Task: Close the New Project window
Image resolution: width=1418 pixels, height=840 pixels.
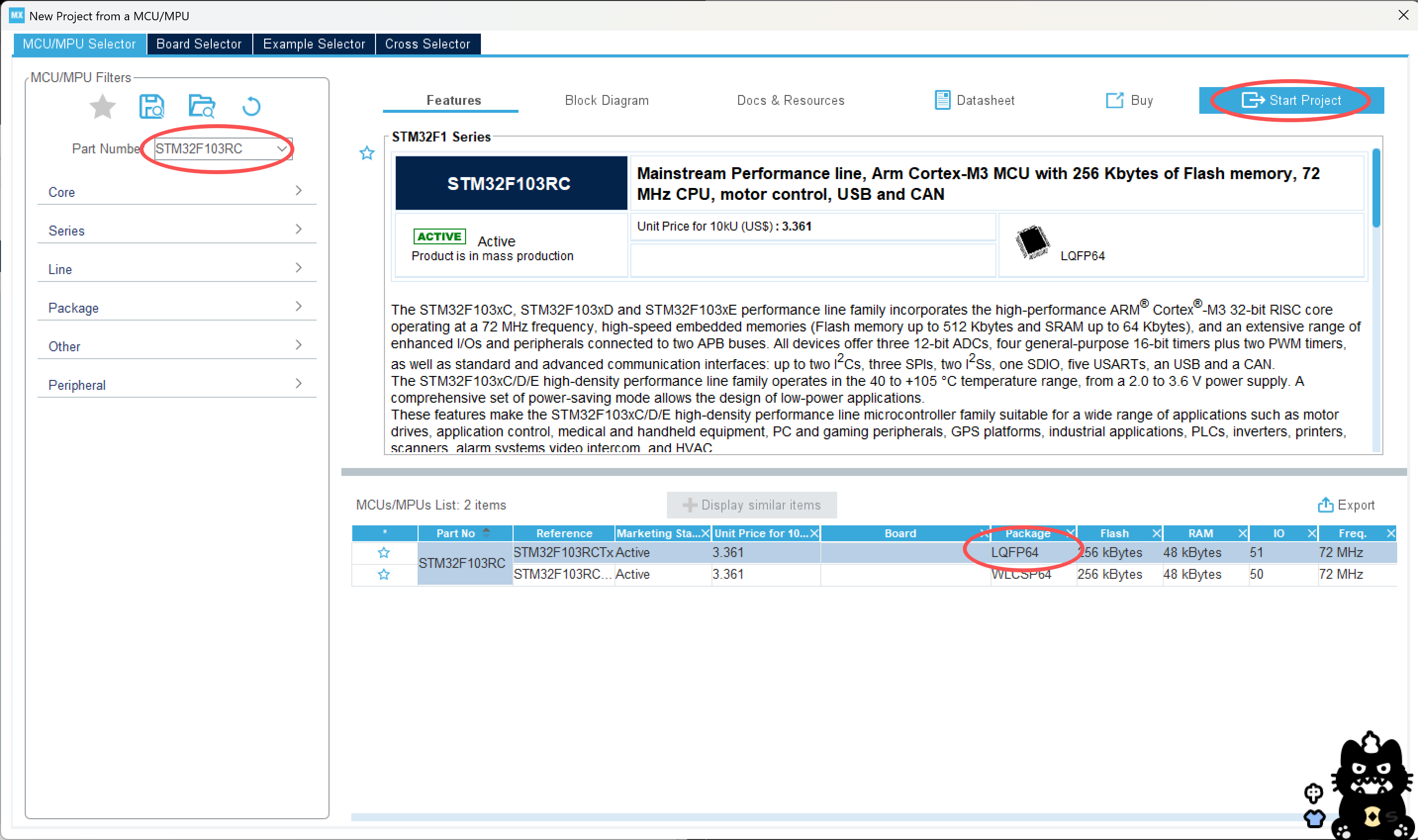Action: tap(1403, 15)
